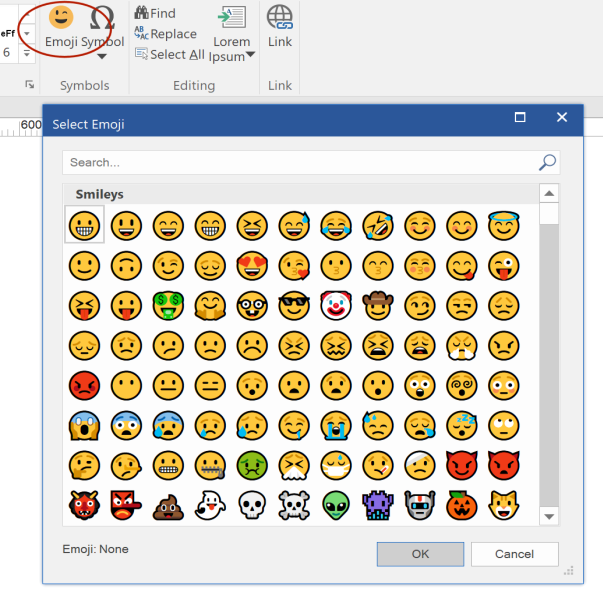The height and width of the screenshot is (598, 604).
Task: Click the scrollbar down arrow
Action: (x=549, y=517)
